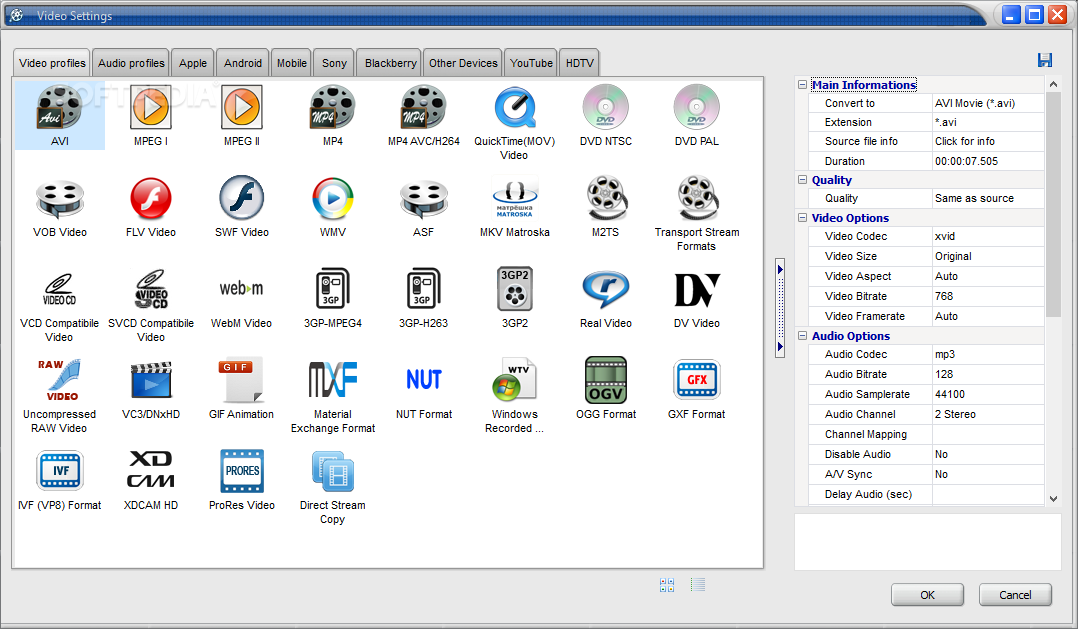Select the SWF Video icon
Screen dimensions: 1078x629
(242, 198)
